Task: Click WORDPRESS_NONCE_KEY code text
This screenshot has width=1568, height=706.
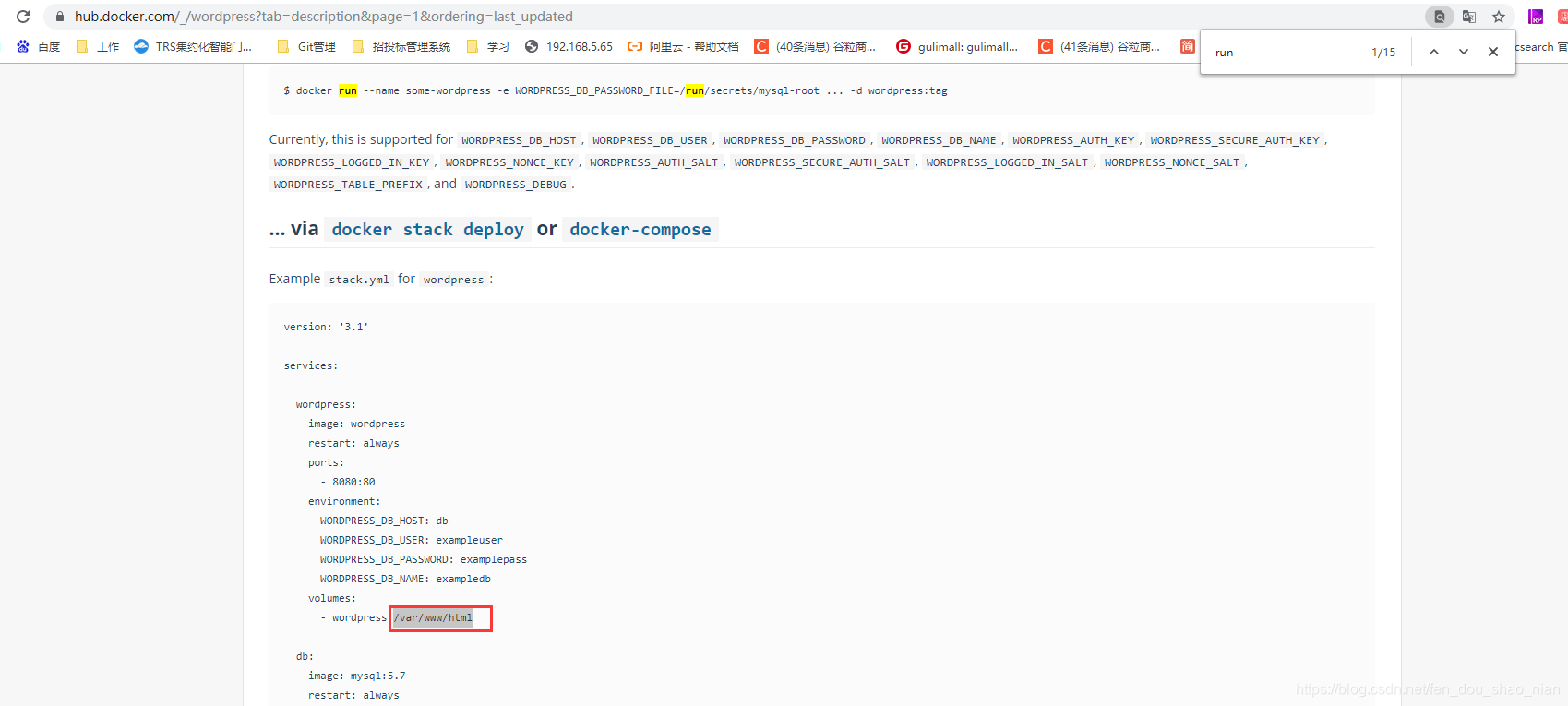Action: pyautogui.click(x=509, y=162)
